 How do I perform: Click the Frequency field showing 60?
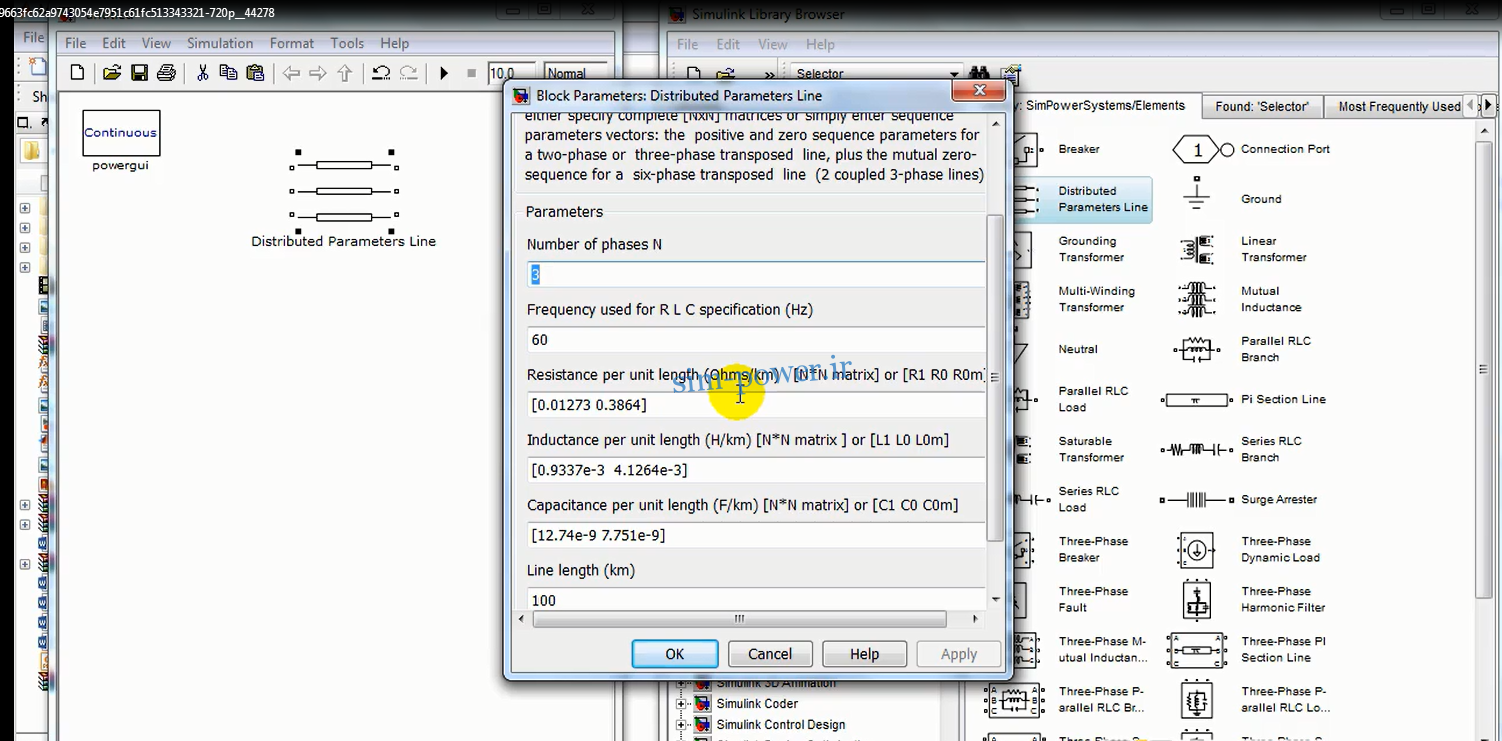pyautogui.click(x=756, y=340)
